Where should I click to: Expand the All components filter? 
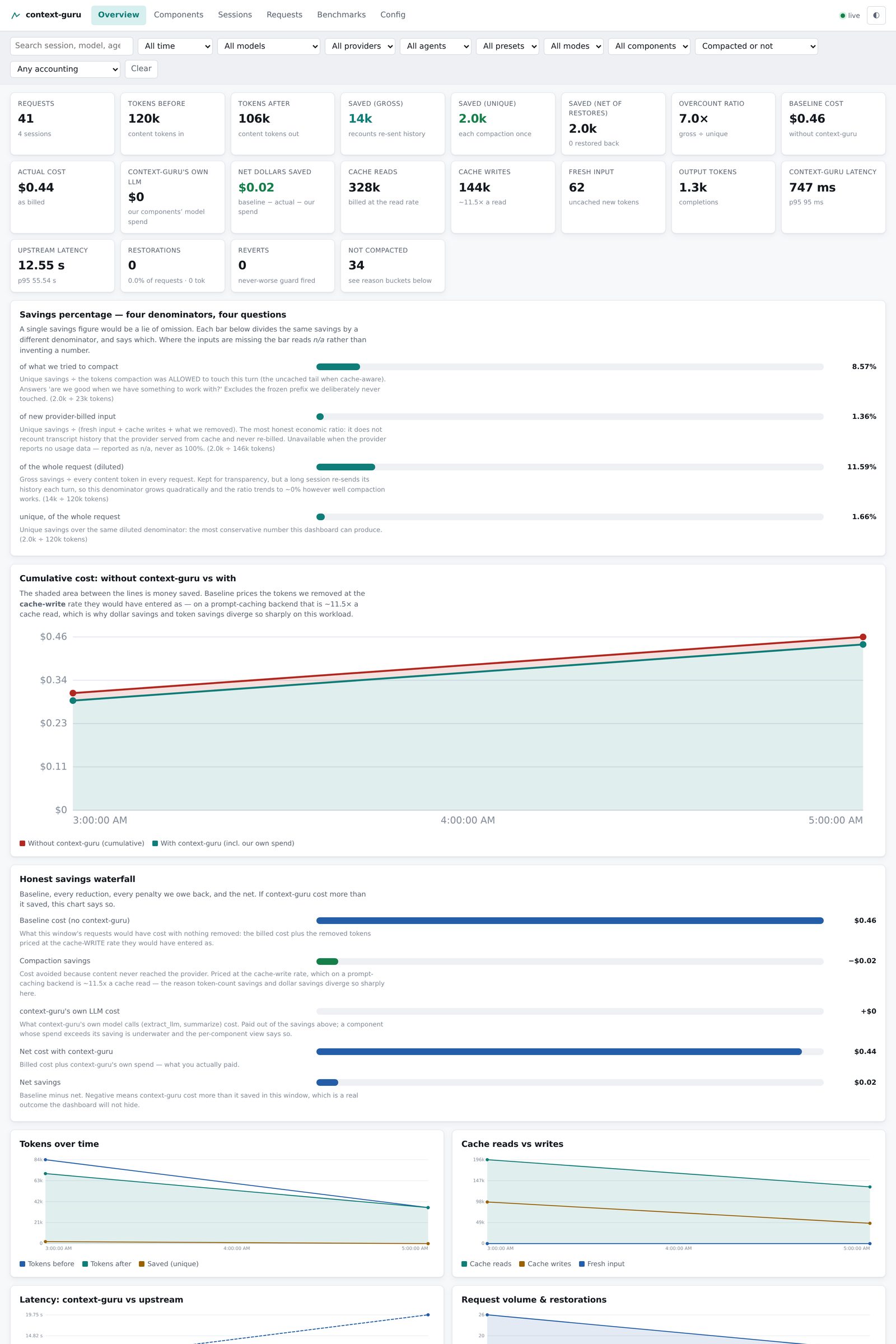(649, 46)
